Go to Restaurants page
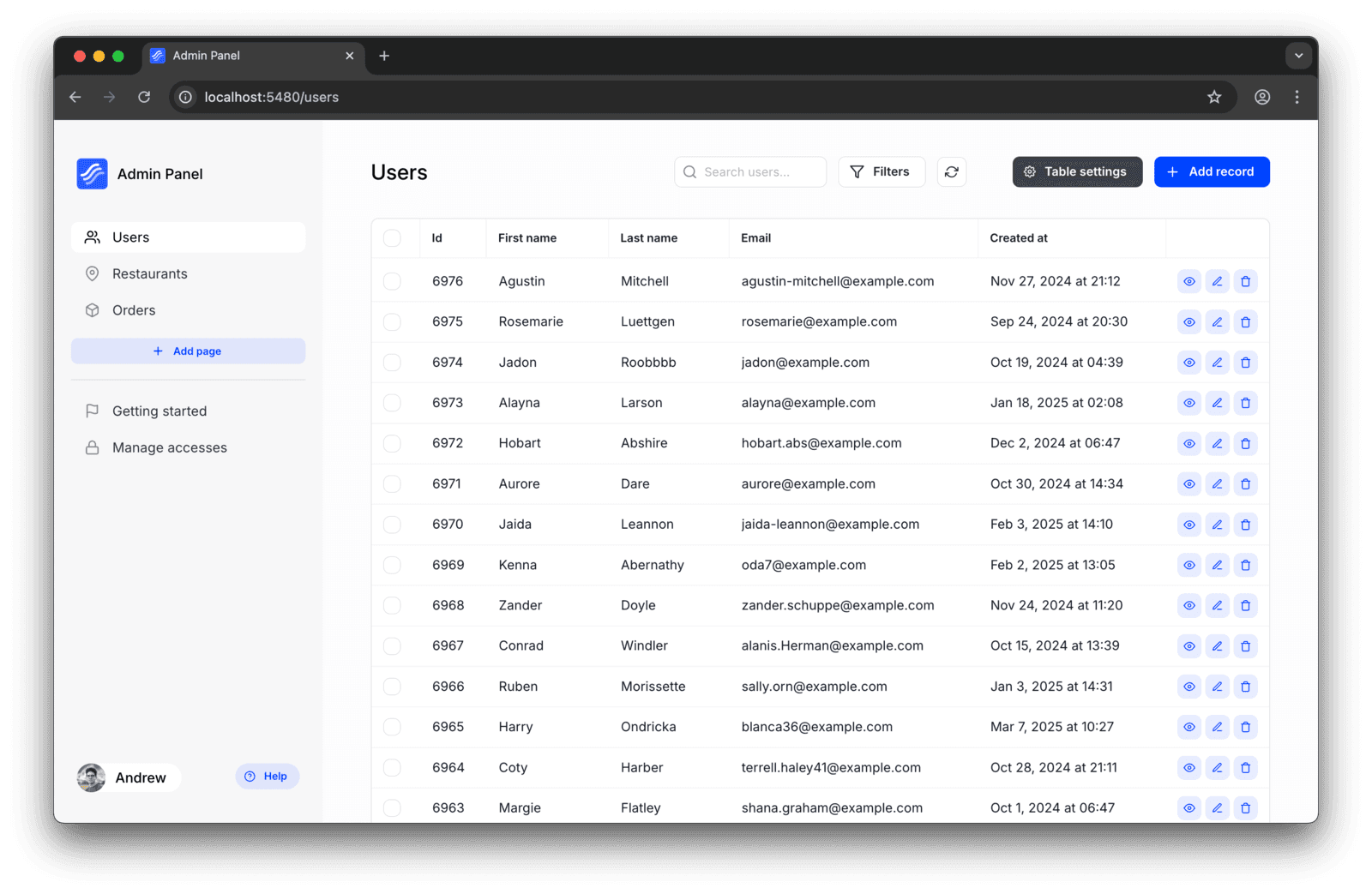This screenshot has height=894, width=1372. [x=188, y=274]
